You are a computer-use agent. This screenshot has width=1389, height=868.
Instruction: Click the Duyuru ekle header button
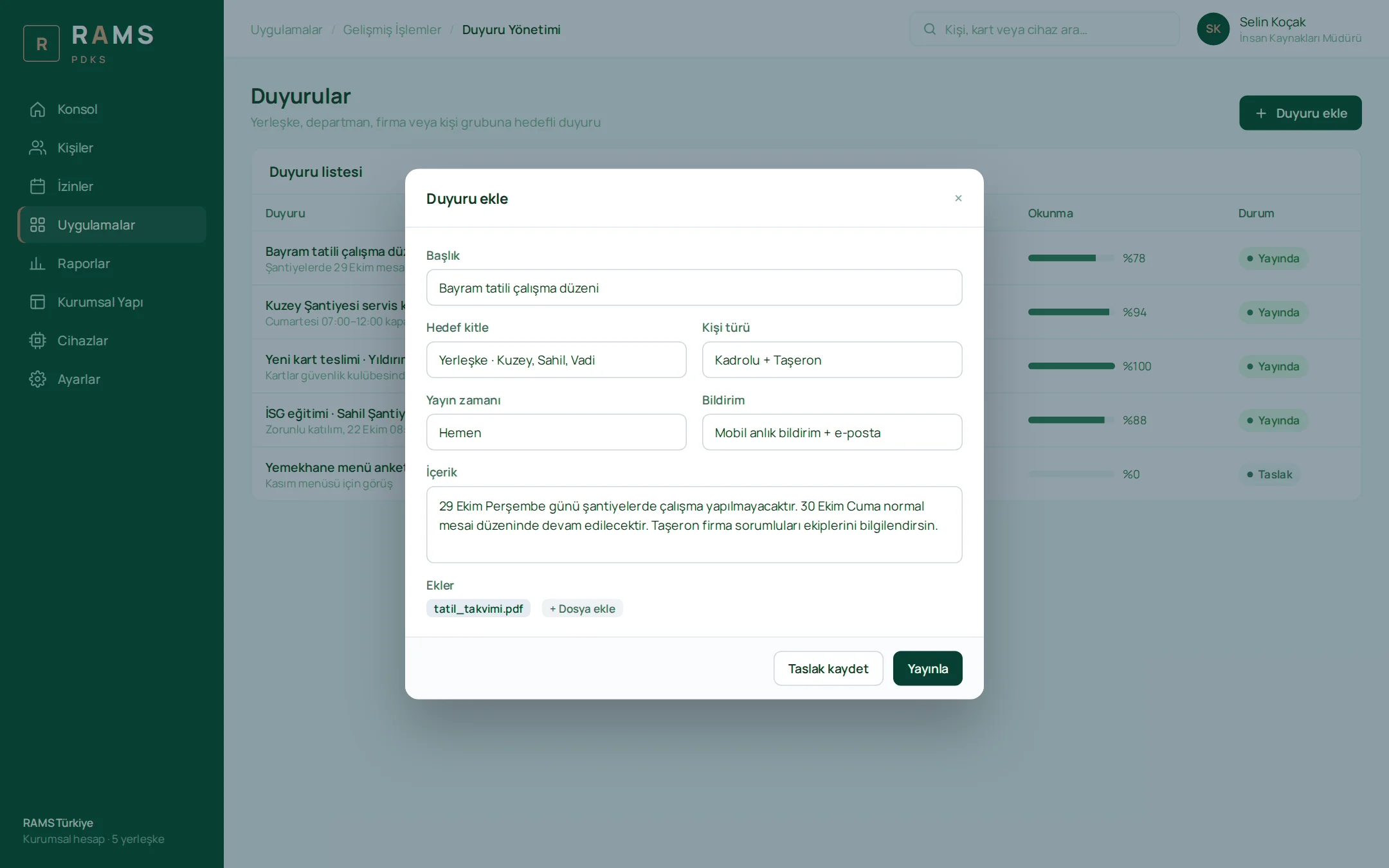pyautogui.click(x=1300, y=113)
